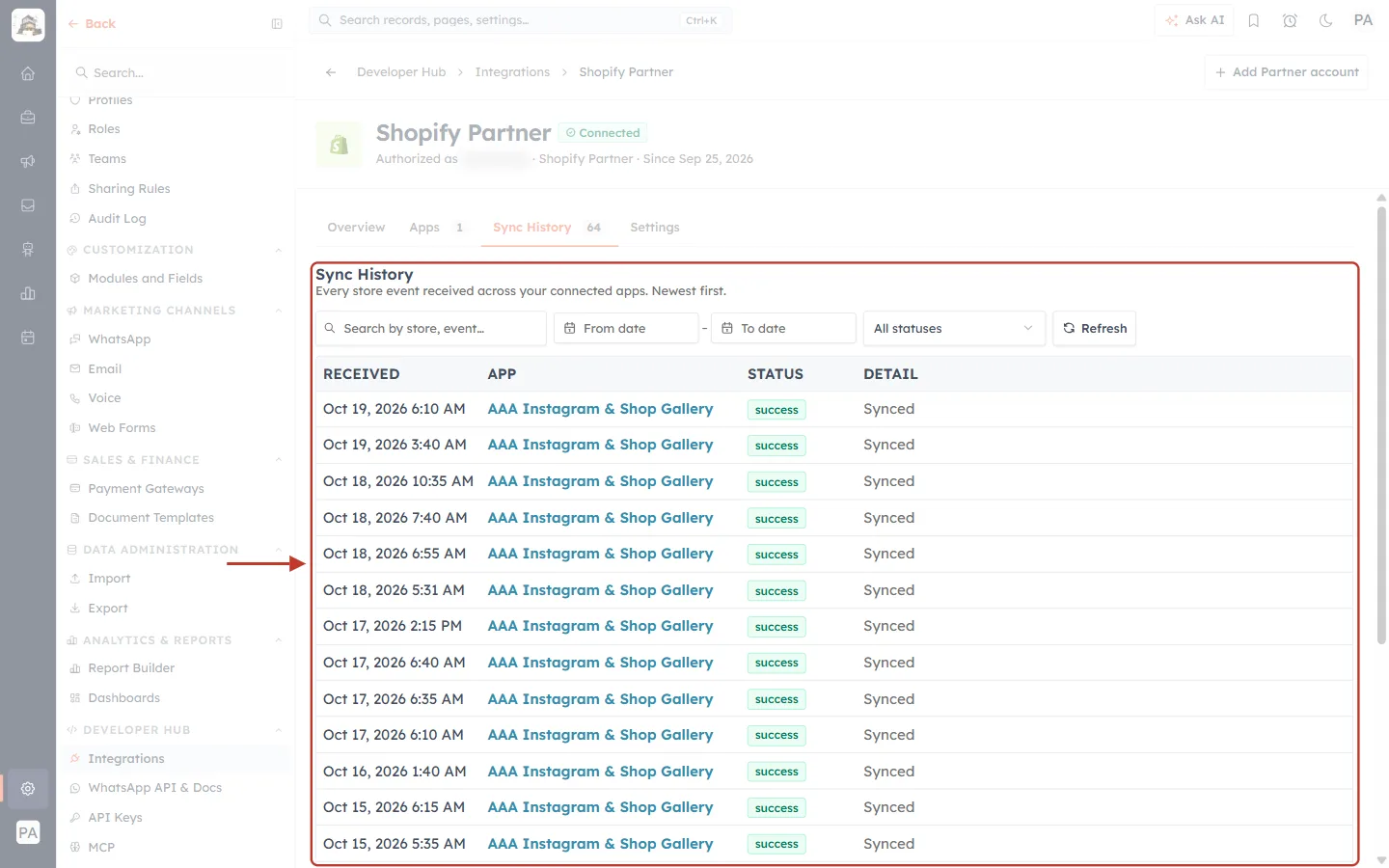Toggle sidebar panel collapse icon
1389x868 pixels.
click(x=277, y=24)
